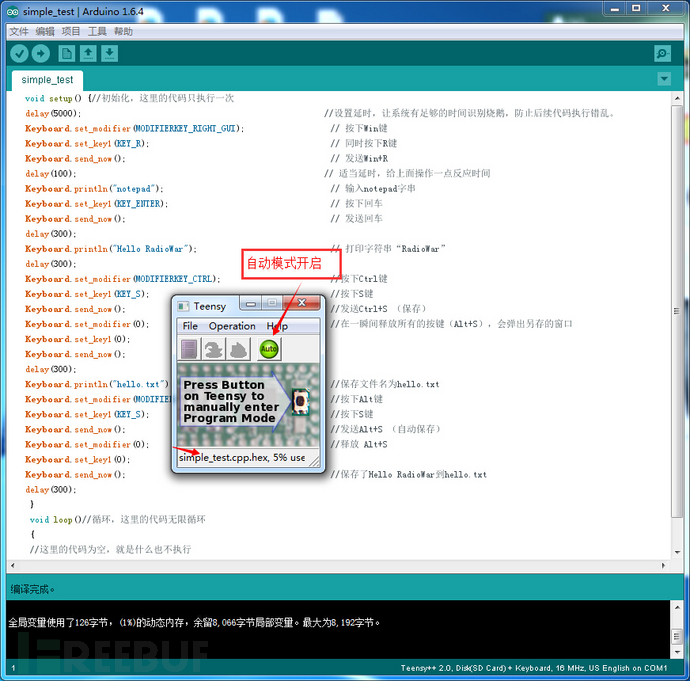Click the Teensy window title icon

[x=183, y=306]
